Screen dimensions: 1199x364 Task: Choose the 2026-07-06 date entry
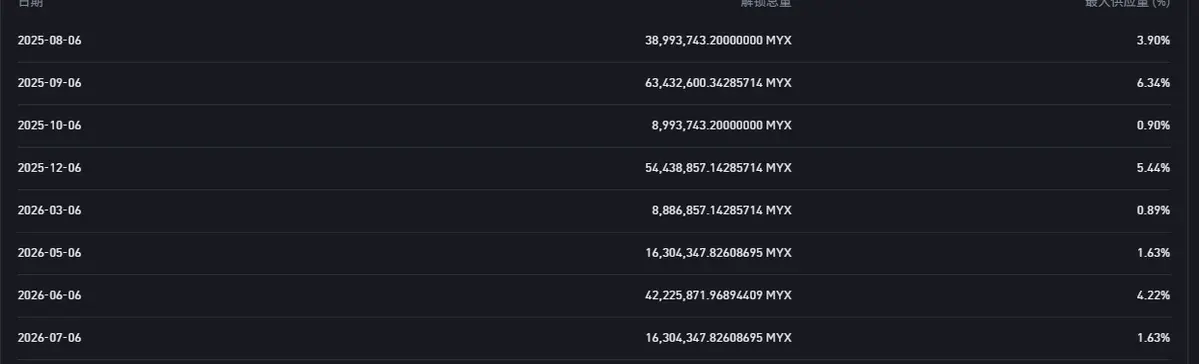tap(50, 337)
